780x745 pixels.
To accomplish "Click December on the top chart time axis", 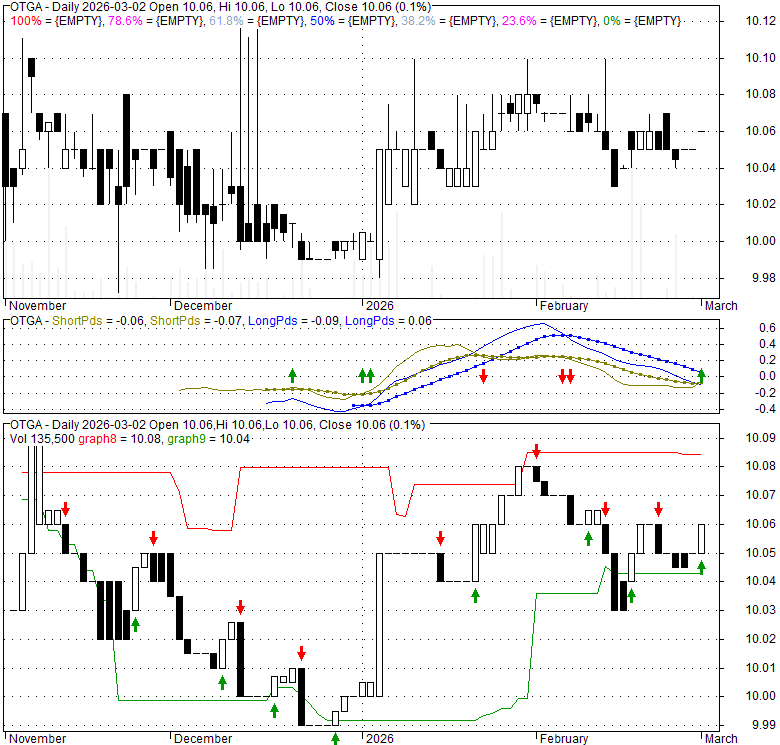I will click(x=203, y=305).
